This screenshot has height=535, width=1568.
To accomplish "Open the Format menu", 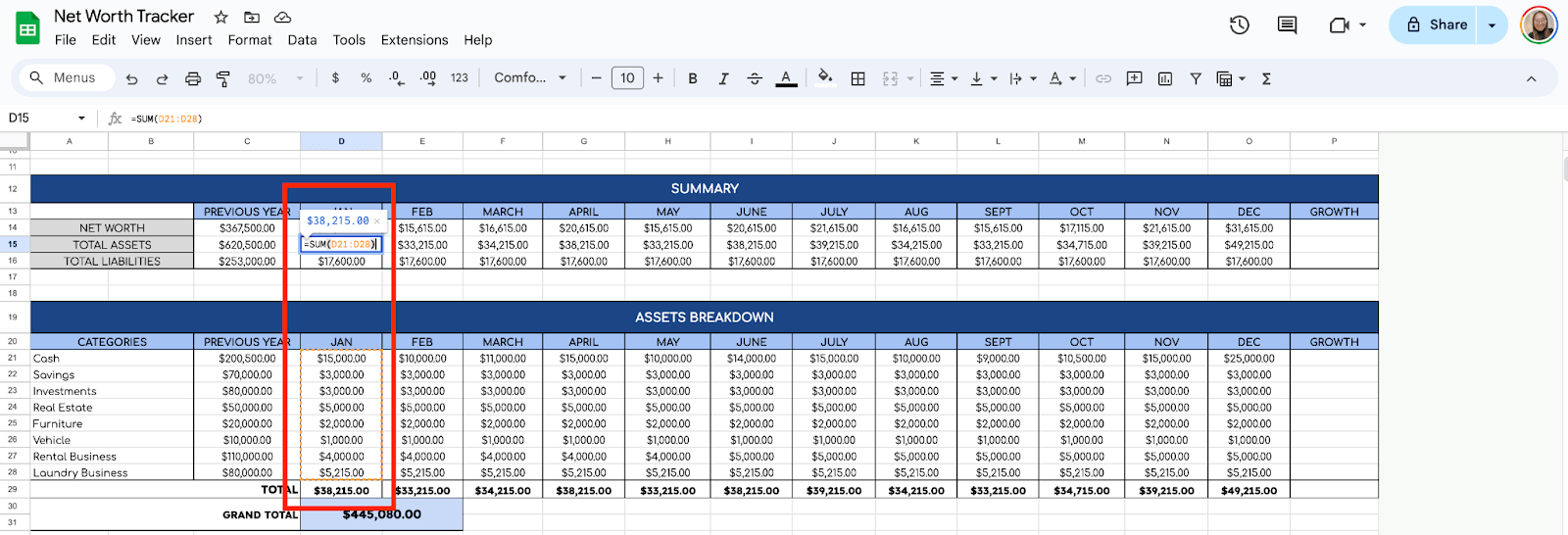I will pos(250,40).
